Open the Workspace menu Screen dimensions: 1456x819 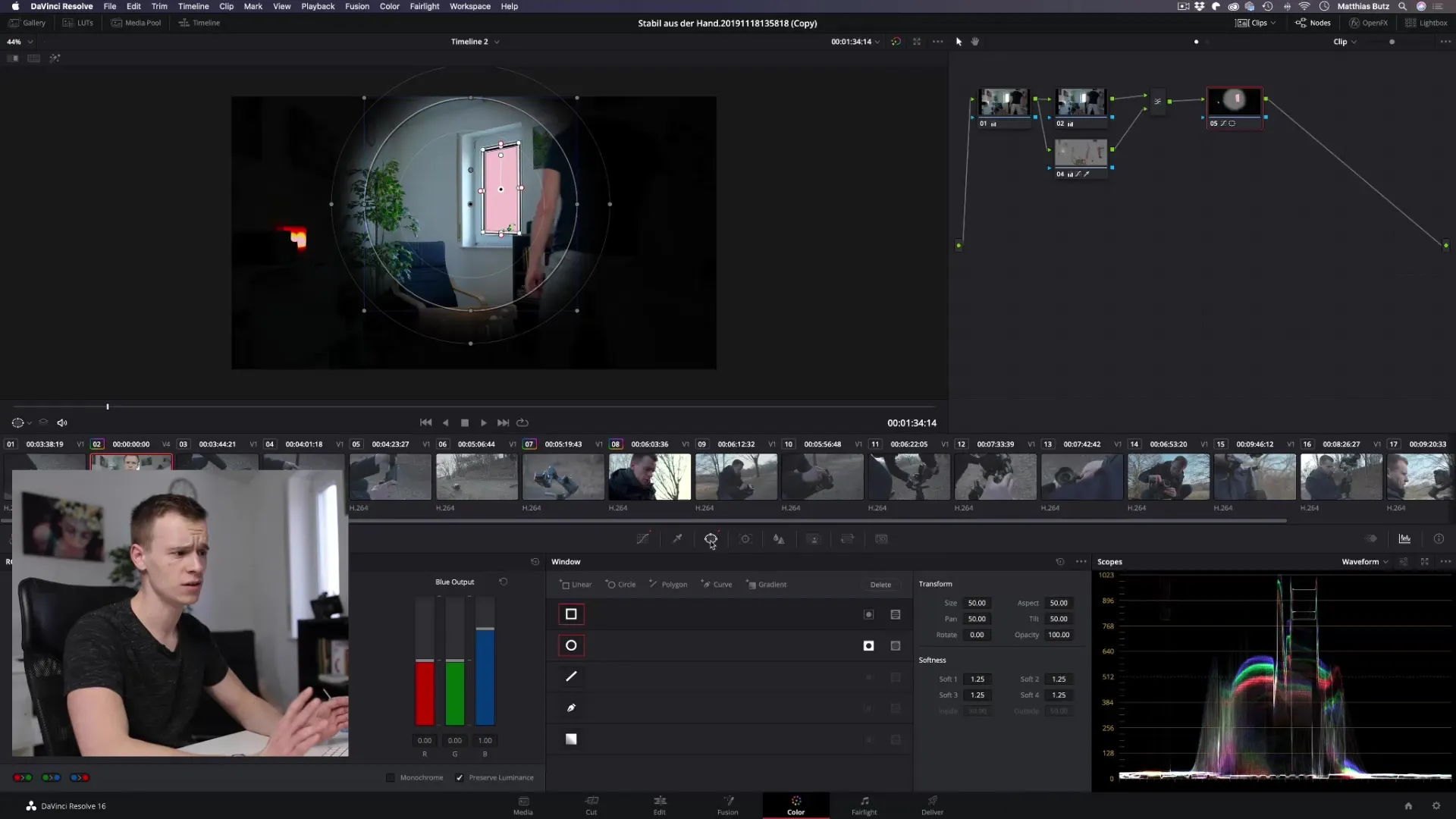point(470,6)
